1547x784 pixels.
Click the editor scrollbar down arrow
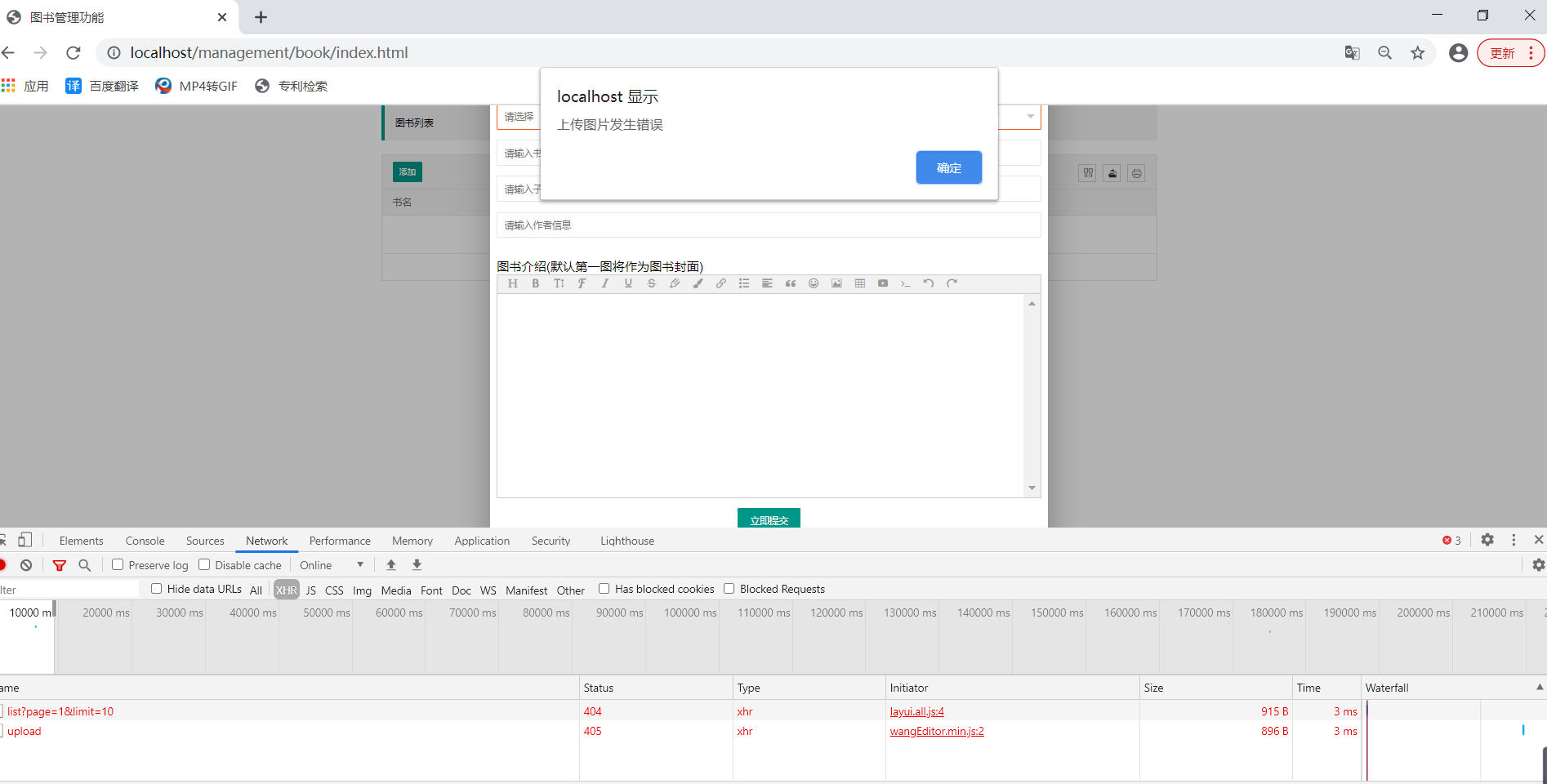click(1032, 488)
